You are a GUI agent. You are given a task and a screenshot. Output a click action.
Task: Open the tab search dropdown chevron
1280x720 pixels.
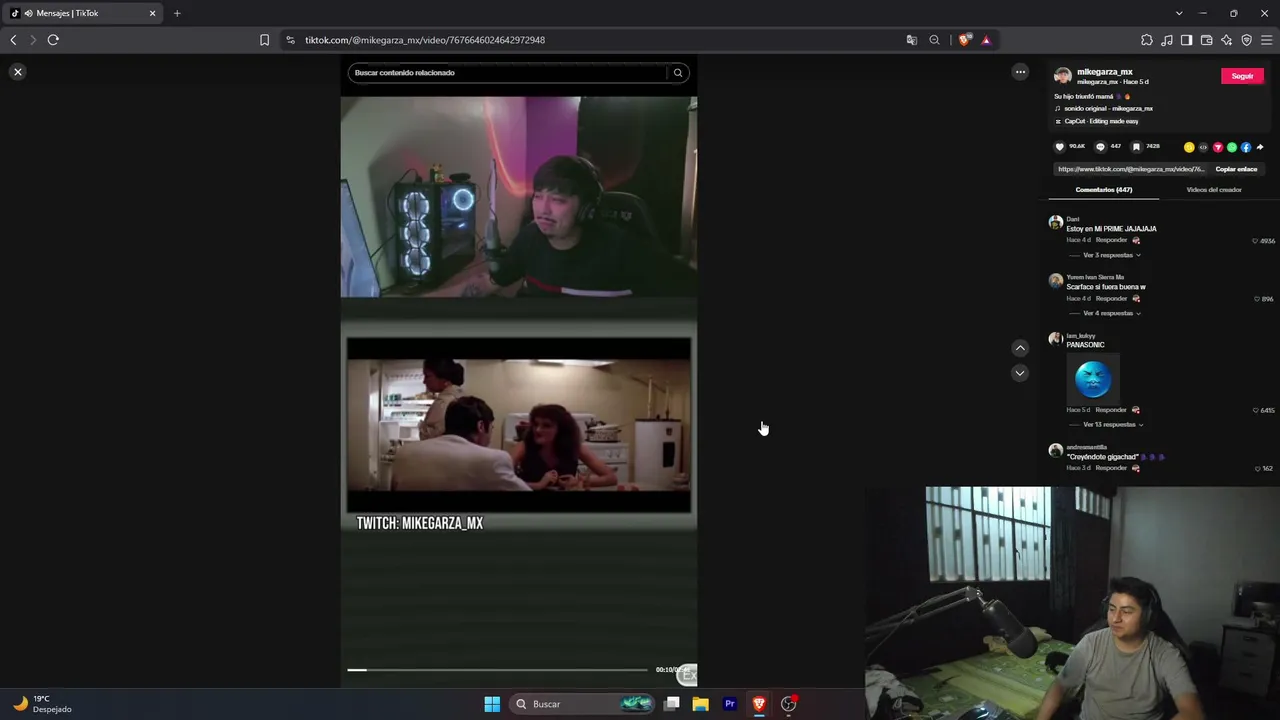coord(1179,13)
